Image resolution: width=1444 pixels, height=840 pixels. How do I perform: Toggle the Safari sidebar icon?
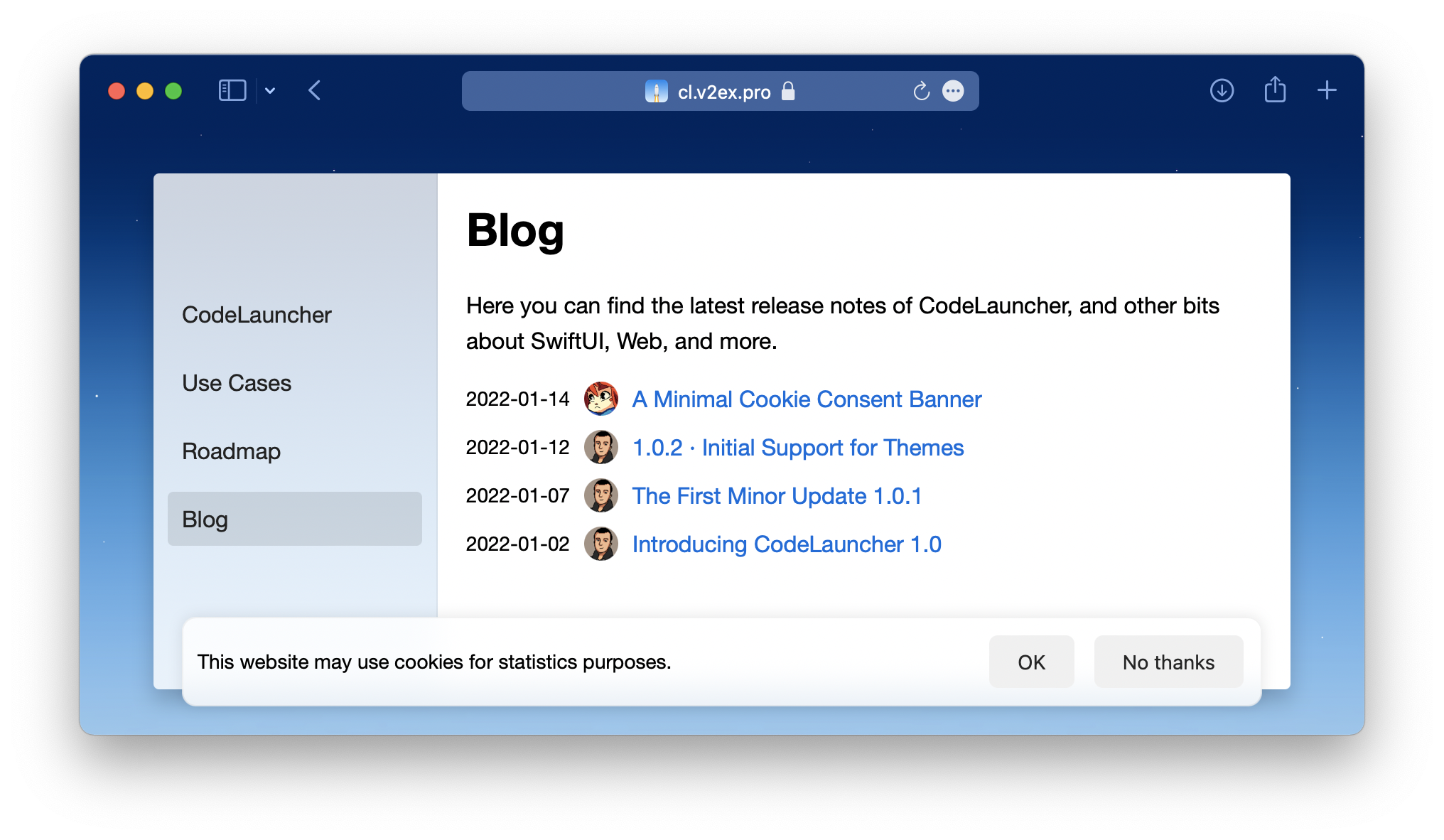tap(232, 90)
